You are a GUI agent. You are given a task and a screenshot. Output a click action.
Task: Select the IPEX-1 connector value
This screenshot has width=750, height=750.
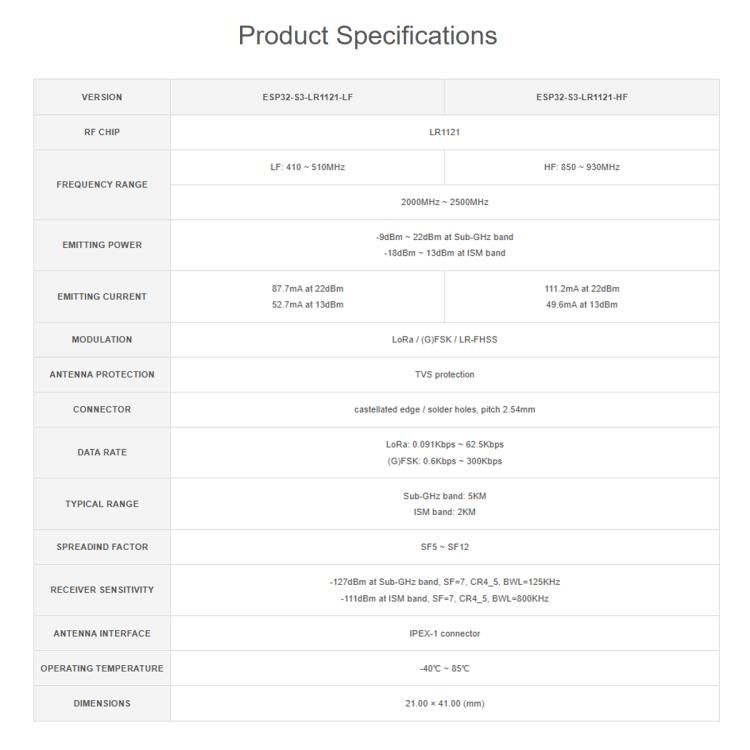(444, 633)
